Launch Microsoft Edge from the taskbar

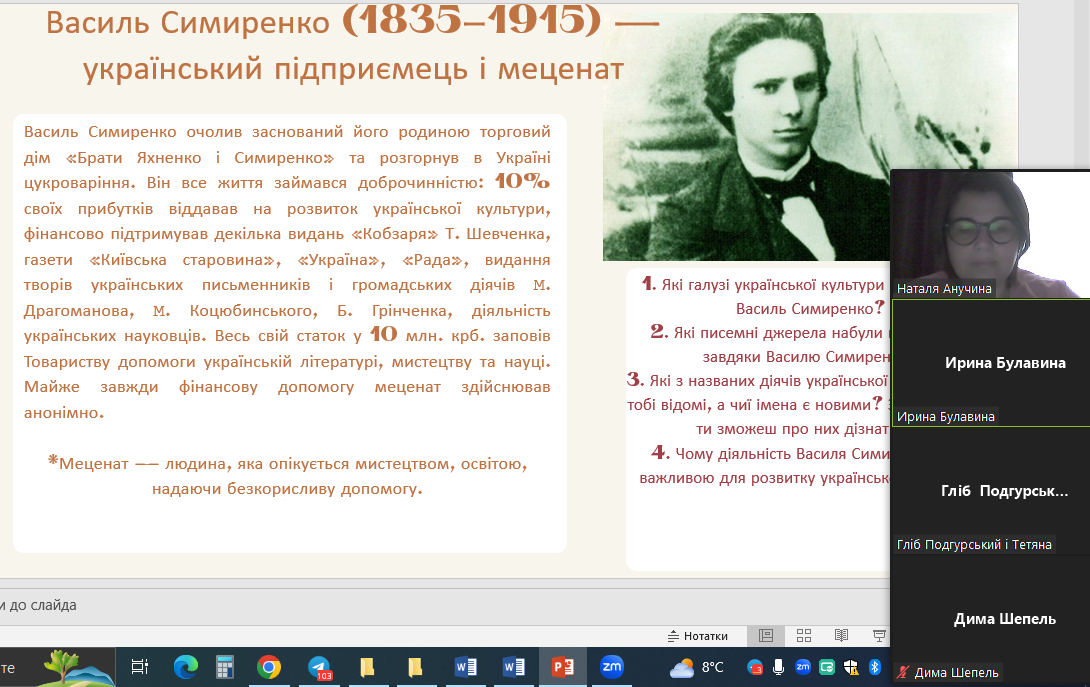pos(186,668)
